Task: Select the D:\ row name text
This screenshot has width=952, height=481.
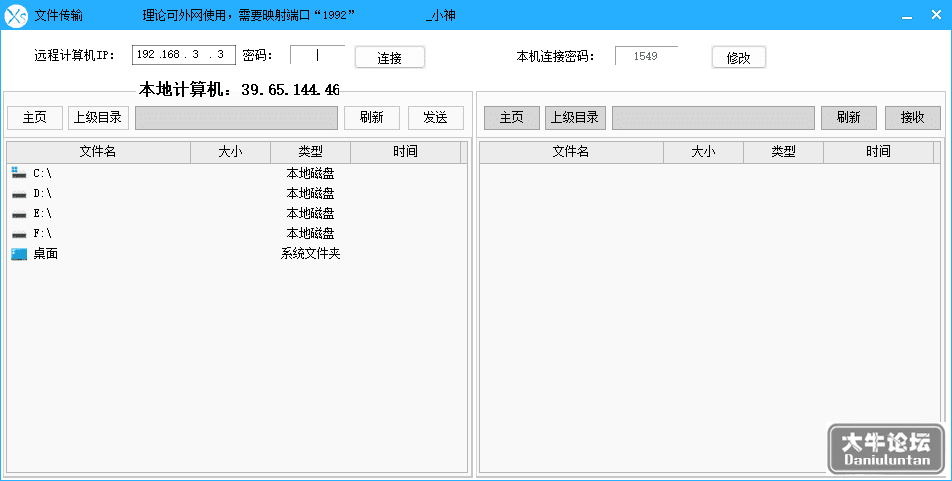Action: (x=42, y=194)
